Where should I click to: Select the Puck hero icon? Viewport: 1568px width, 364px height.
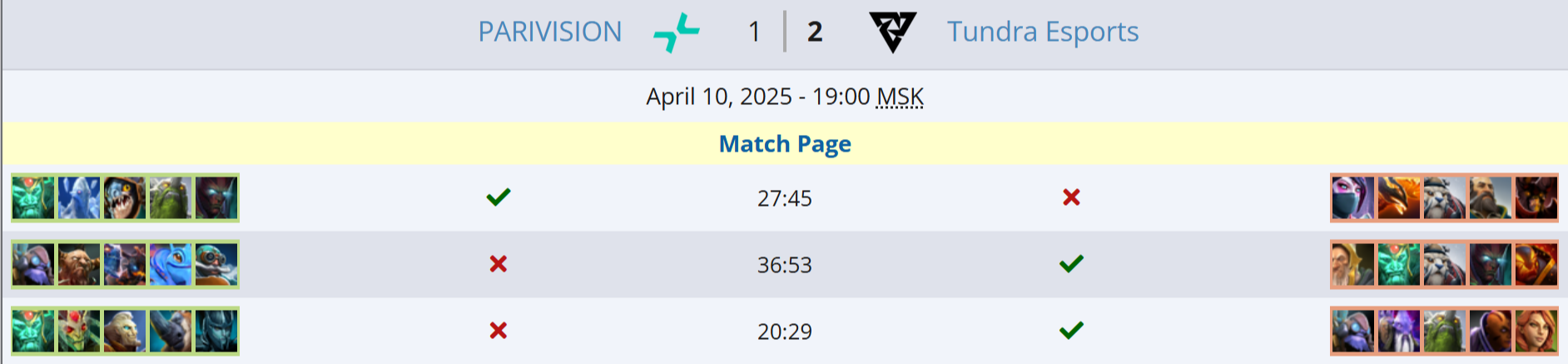pos(171,264)
